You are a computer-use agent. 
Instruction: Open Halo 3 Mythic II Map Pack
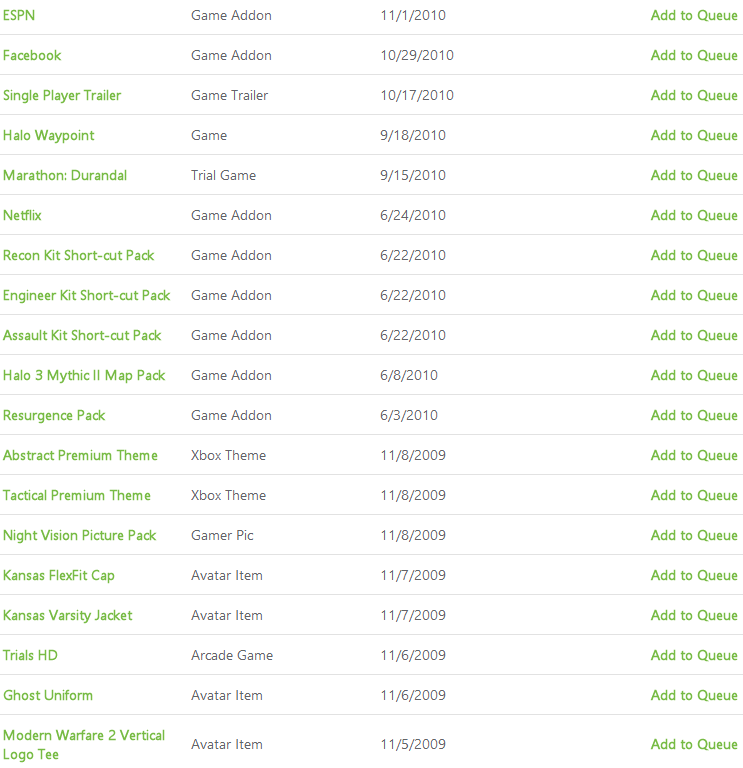point(84,376)
